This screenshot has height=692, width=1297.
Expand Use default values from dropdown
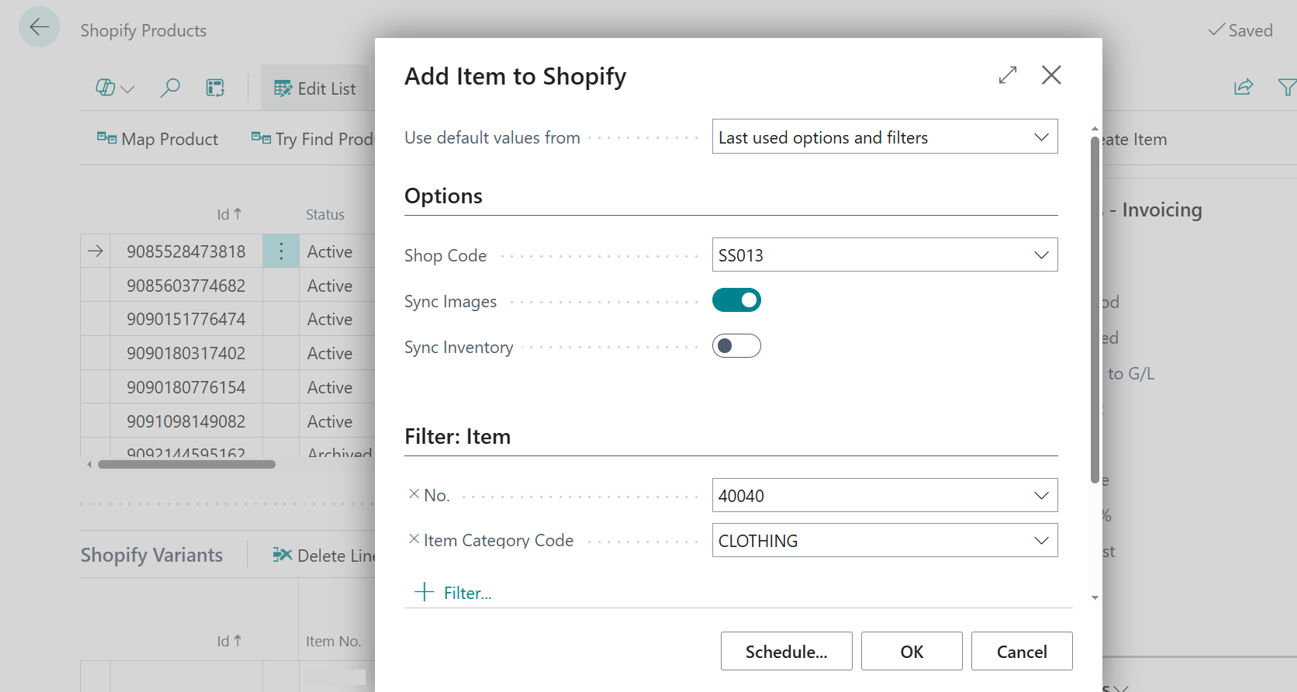[1041, 137]
